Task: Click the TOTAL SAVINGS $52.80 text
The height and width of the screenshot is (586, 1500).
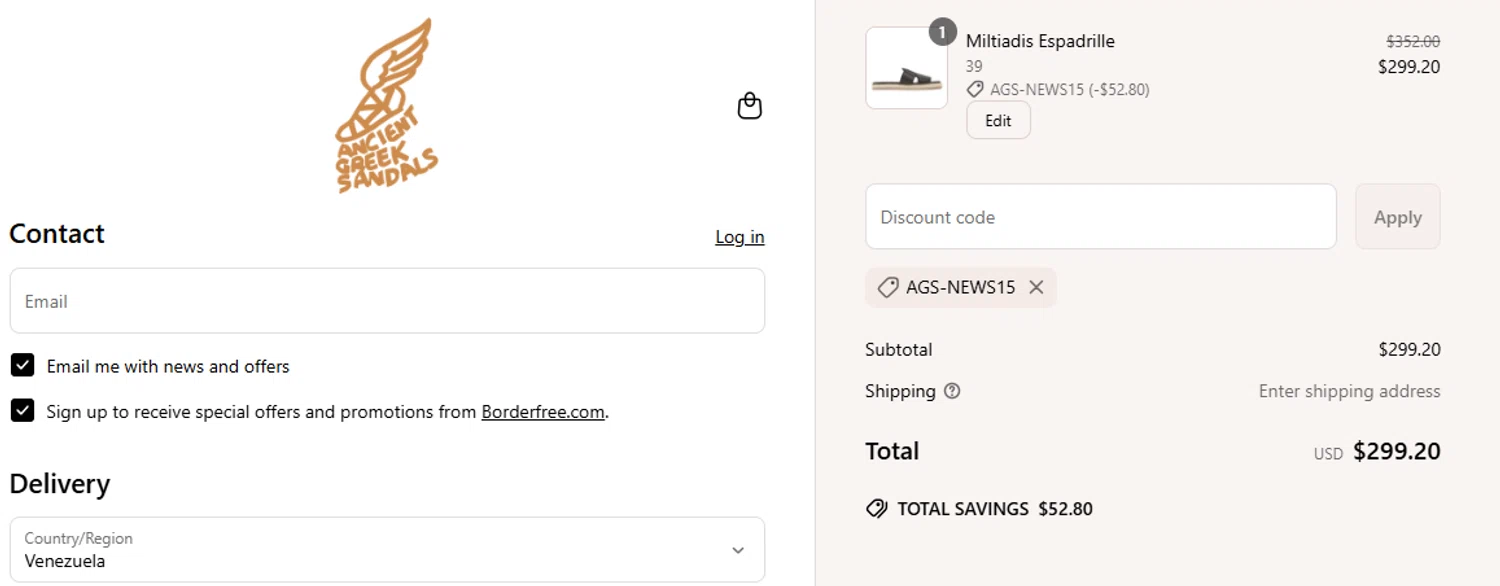Action: (x=995, y=509)
